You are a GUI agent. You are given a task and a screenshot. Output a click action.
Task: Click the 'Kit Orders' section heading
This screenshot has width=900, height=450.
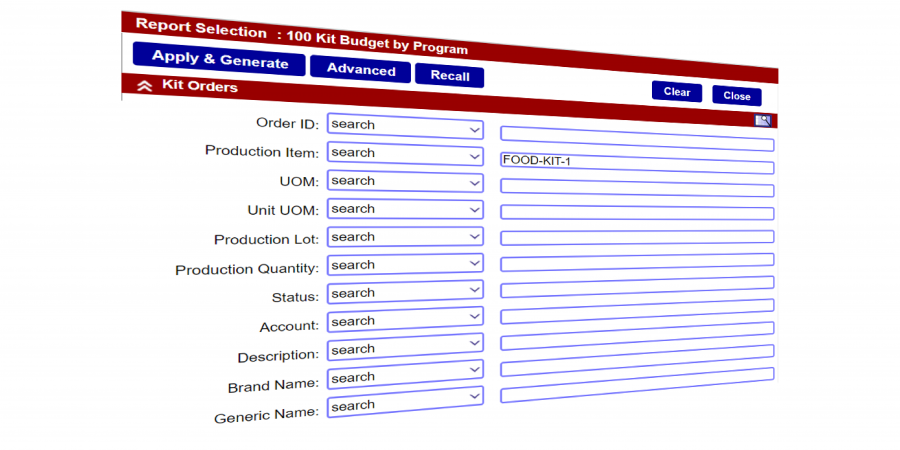199,86
